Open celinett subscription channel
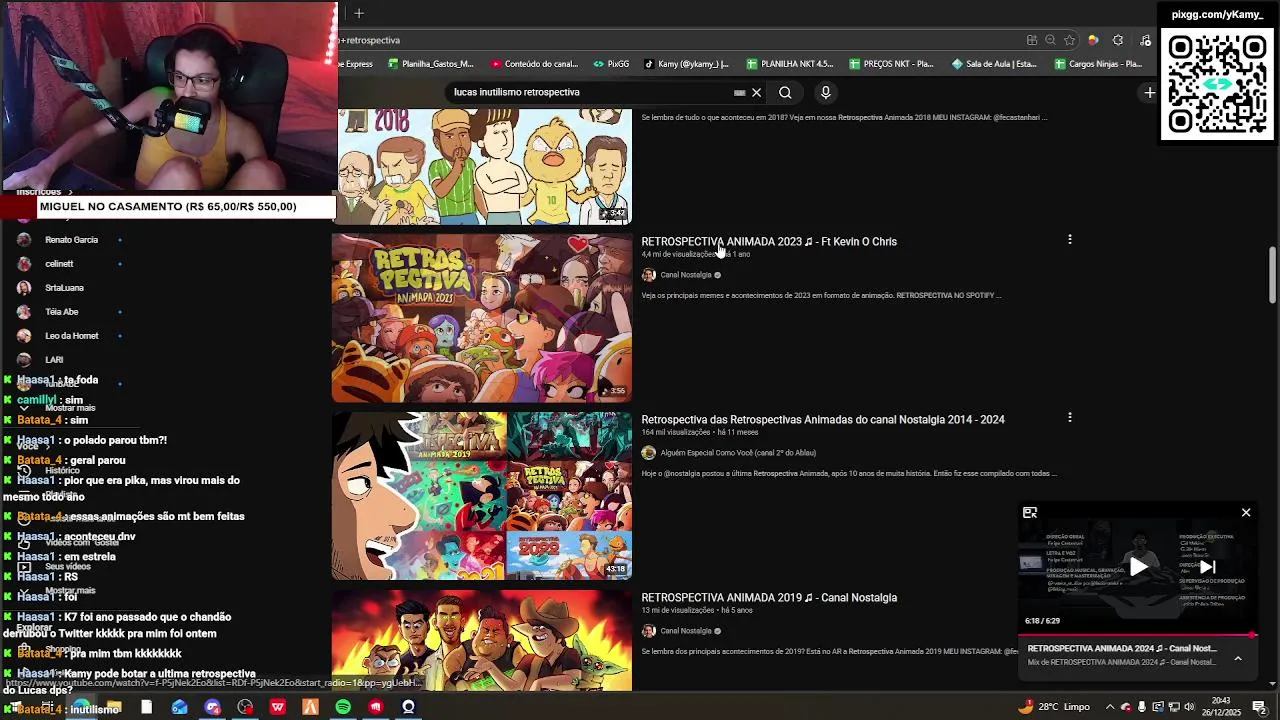1280x720 pixels. [x=59, y=264]
